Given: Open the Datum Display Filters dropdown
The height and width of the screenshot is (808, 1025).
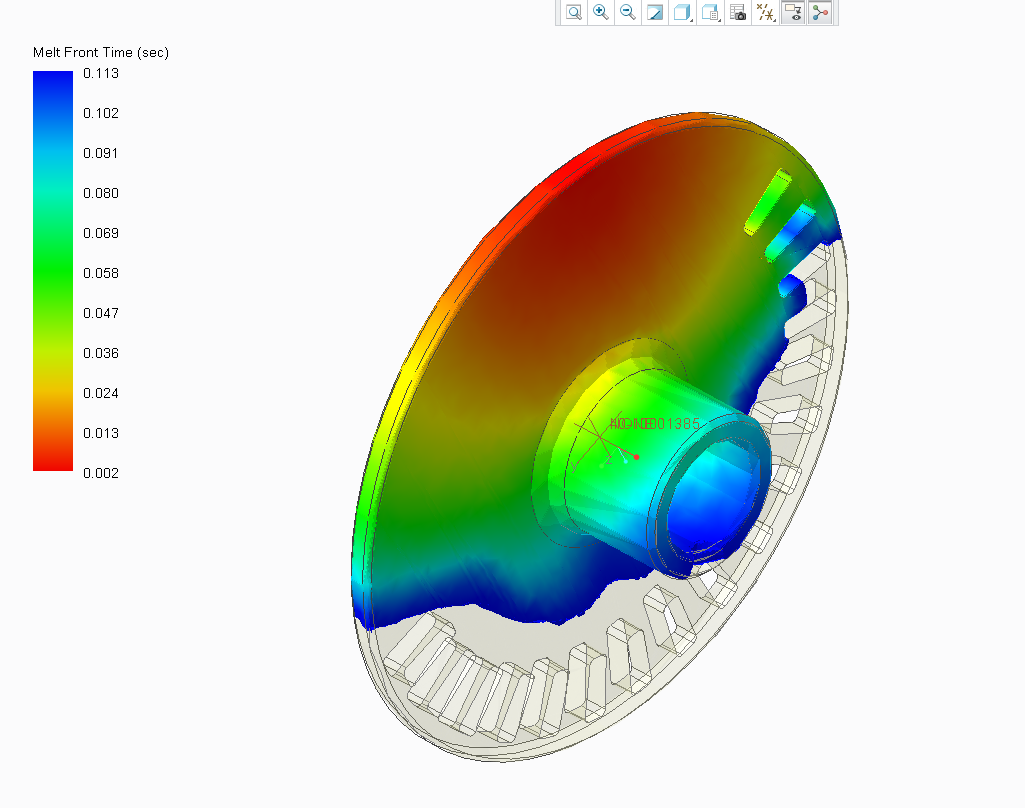Looking at the screenshot, I should click(765, 13).
